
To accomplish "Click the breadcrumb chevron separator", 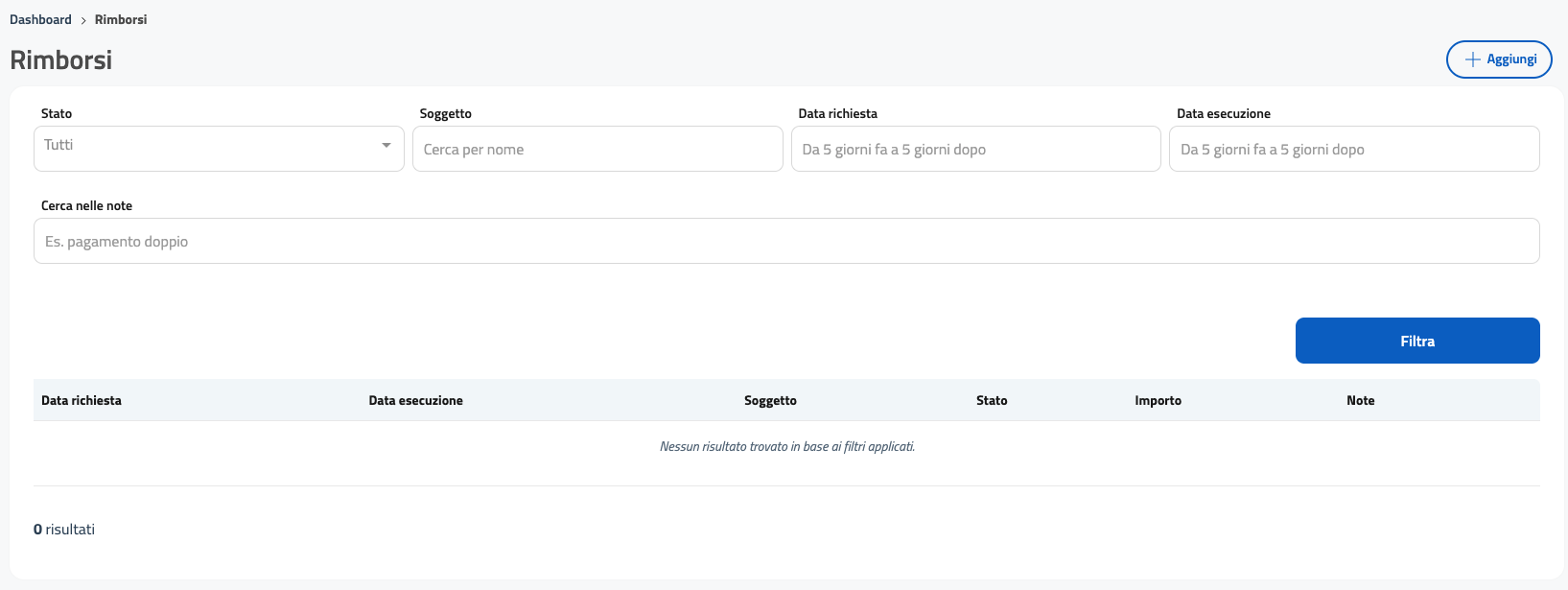I will 83,20.
